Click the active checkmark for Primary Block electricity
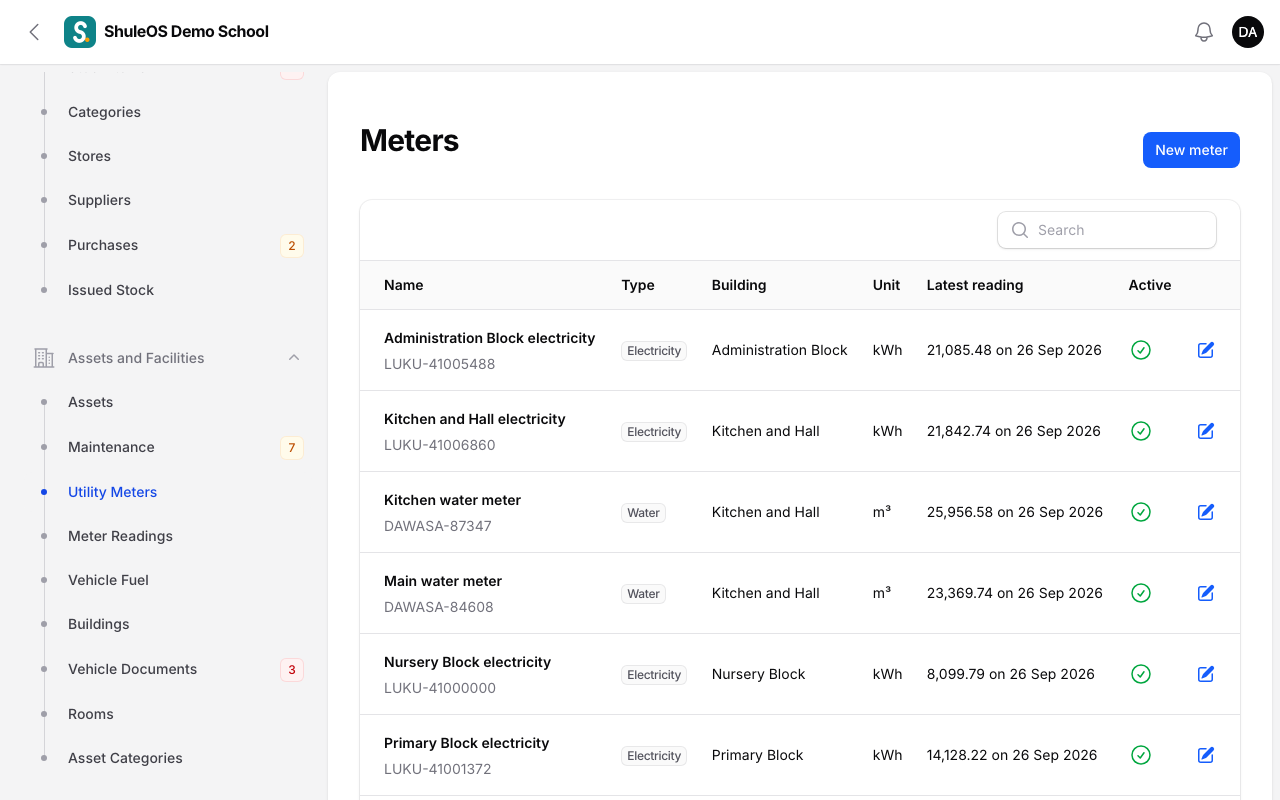 [1141, 755]
